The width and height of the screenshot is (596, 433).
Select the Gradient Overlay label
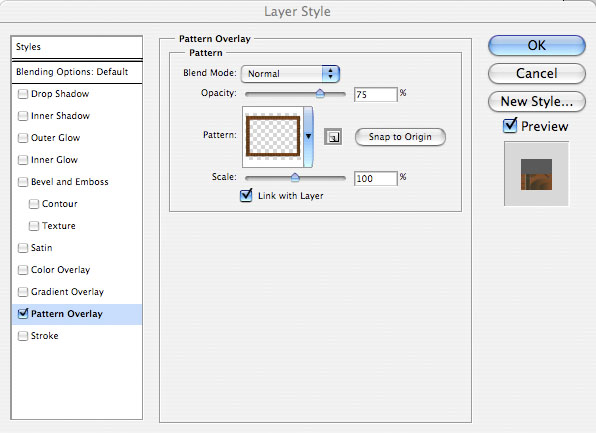tap(67, 292)
